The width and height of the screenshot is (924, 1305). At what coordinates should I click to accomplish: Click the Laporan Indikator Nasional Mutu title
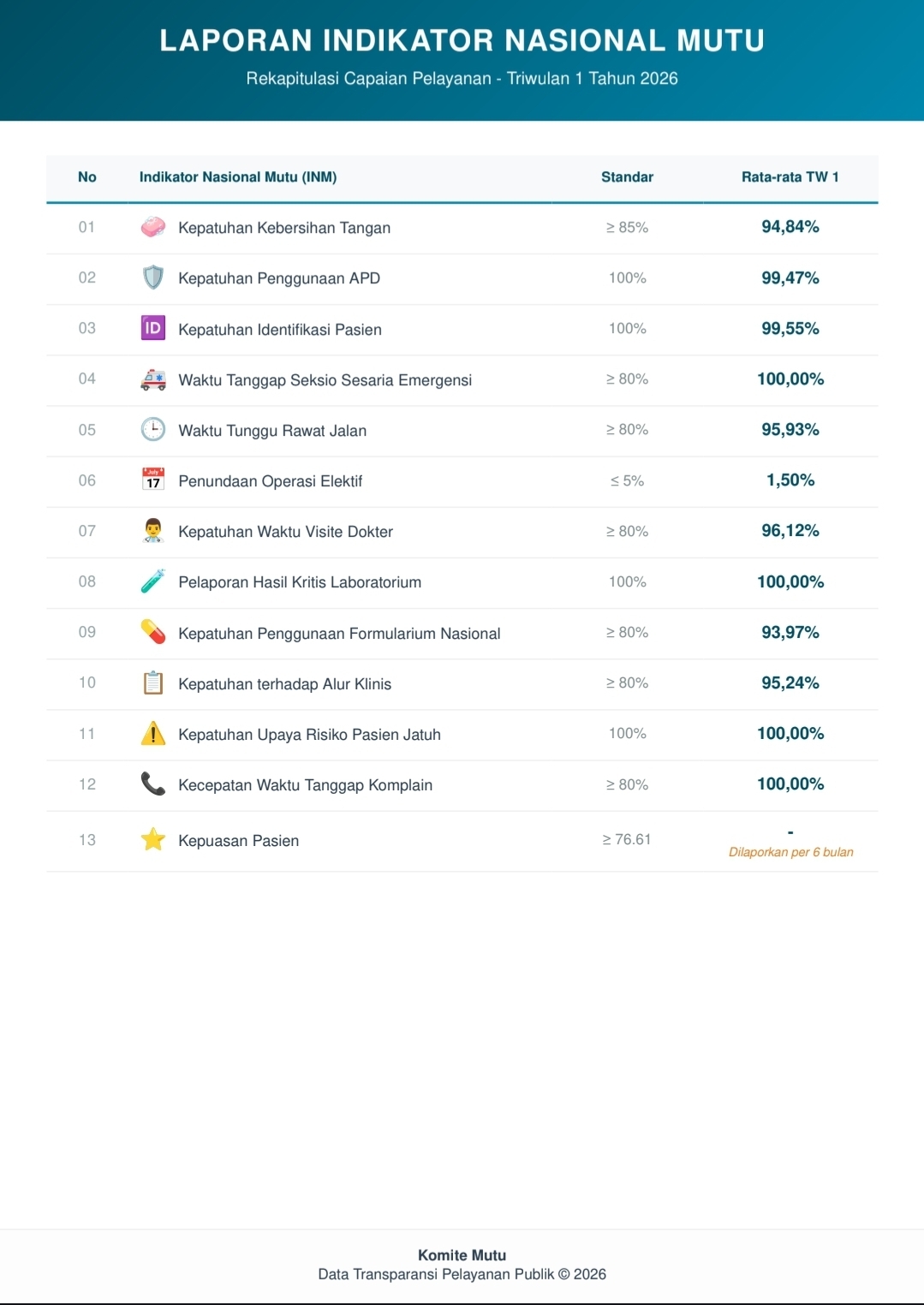click(462, 40)
